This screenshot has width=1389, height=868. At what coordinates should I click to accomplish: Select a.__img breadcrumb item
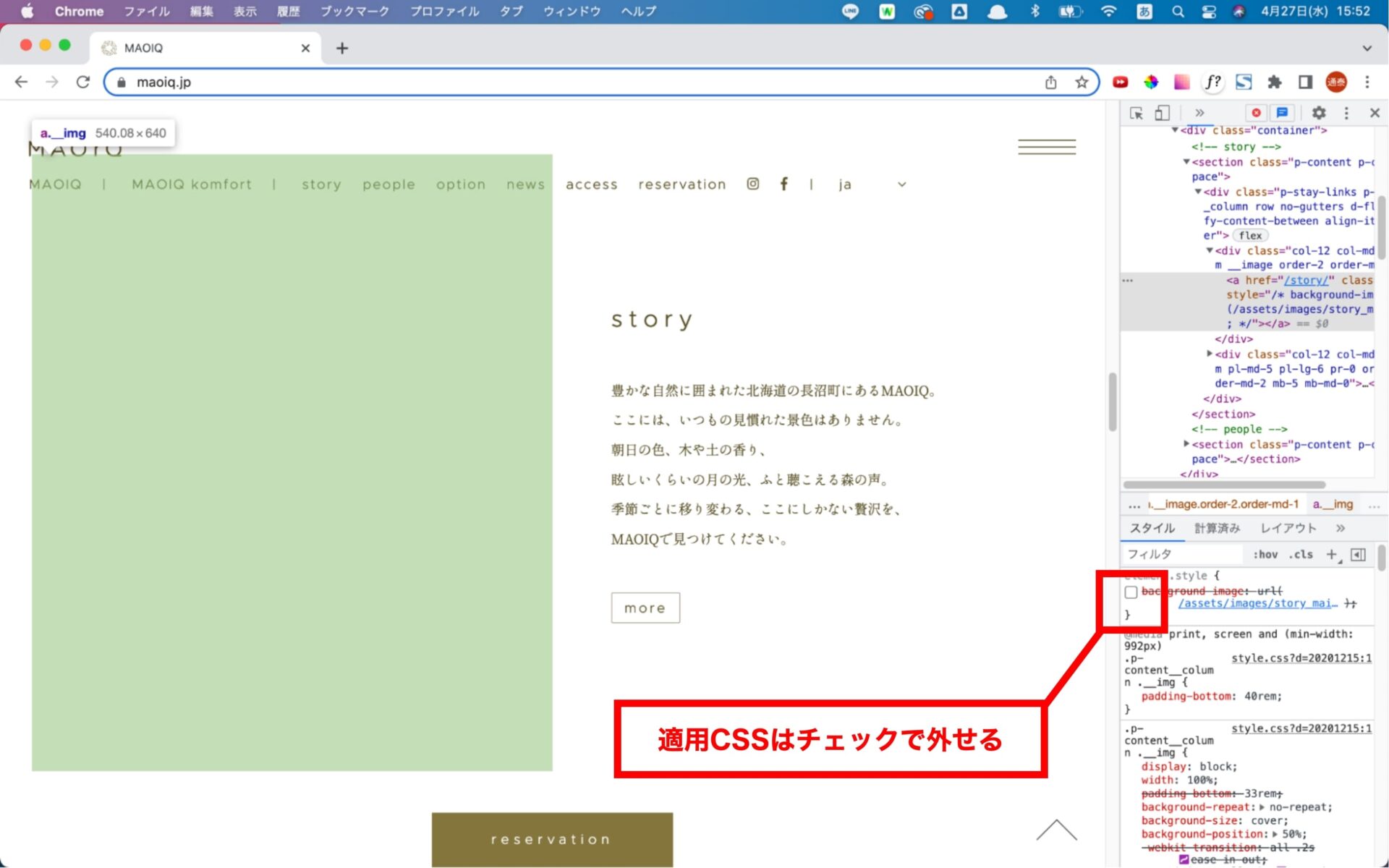[x=1333, y=504]
